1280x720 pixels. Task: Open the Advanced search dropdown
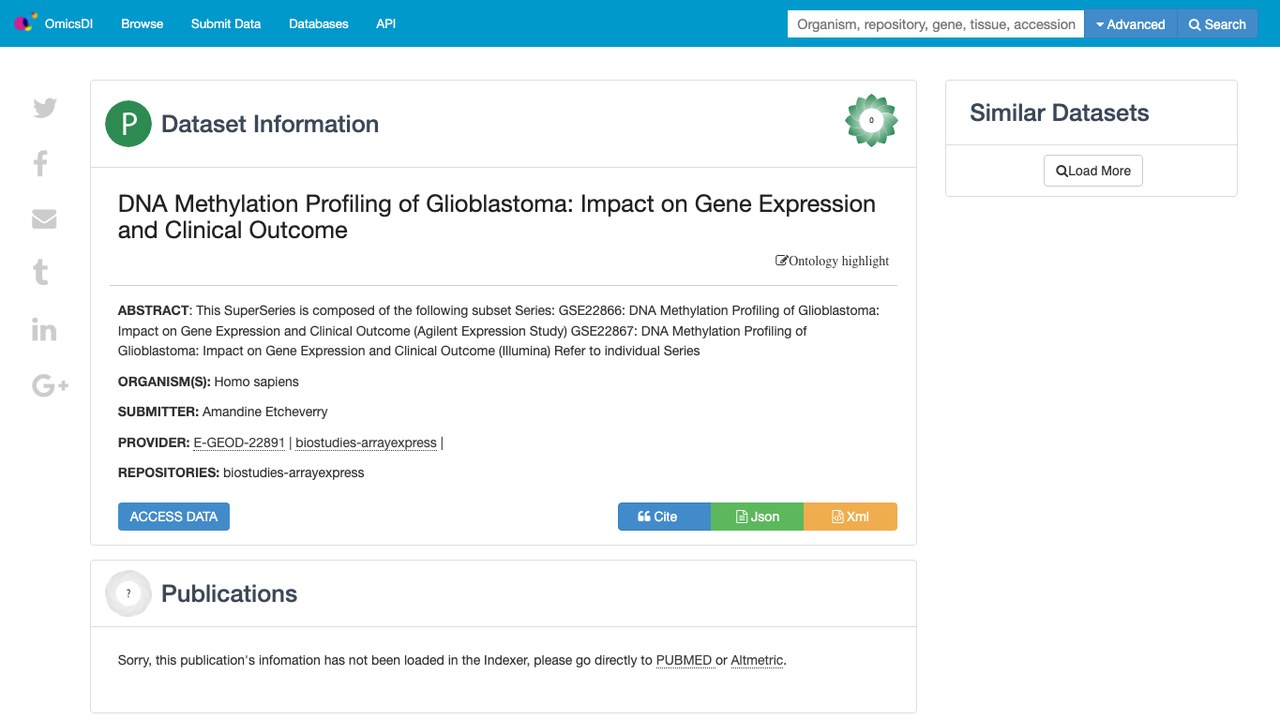pyautogui.click(x=1131, y=24)
